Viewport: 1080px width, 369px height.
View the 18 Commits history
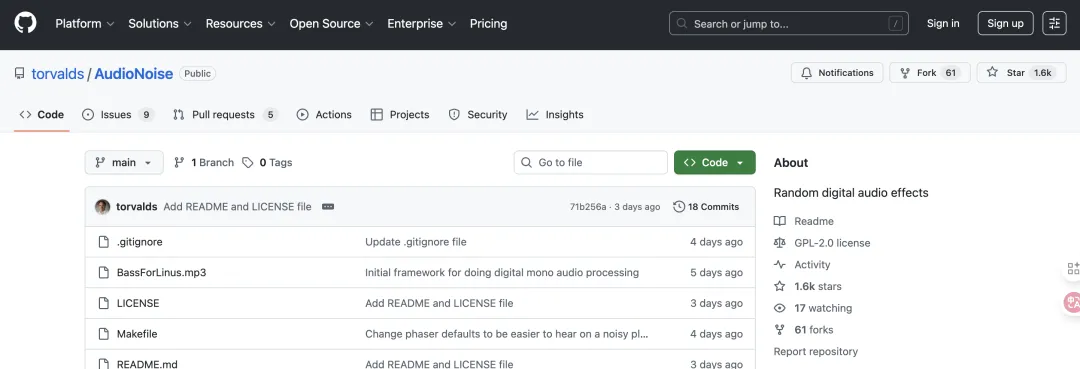[706, 207]
